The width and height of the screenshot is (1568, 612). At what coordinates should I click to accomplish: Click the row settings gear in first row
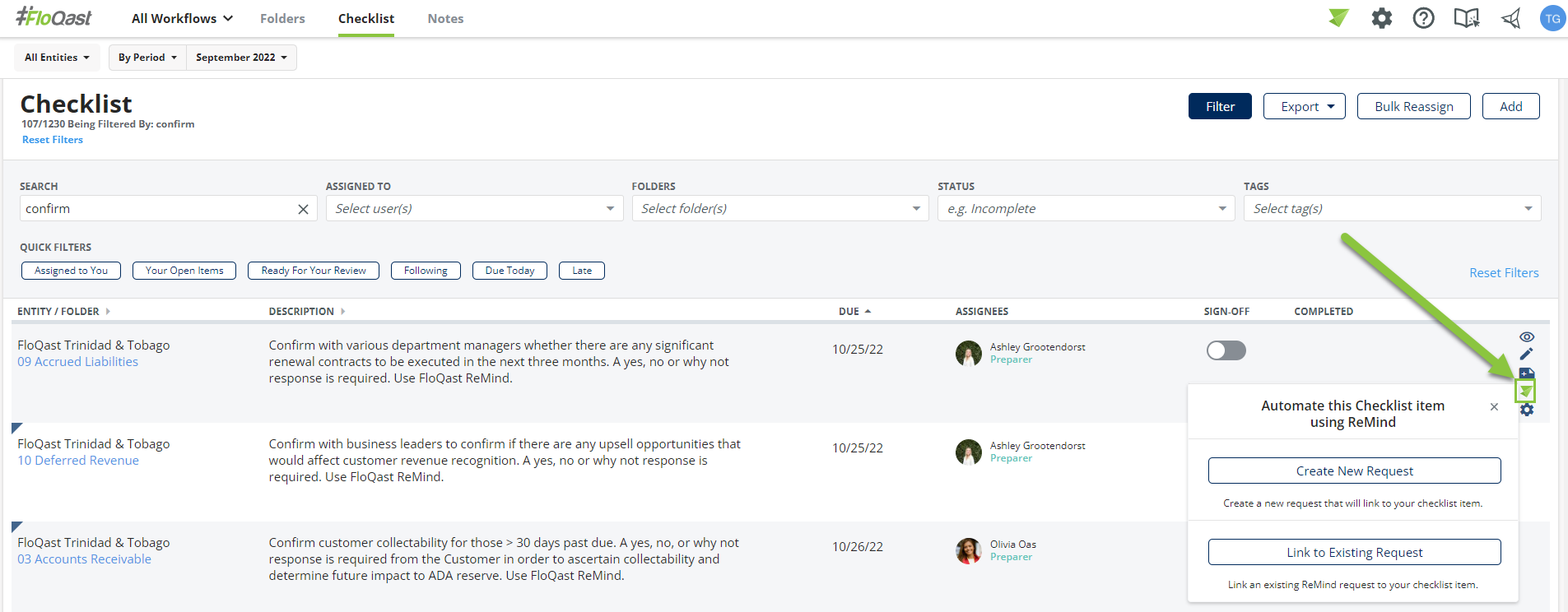coord(1527,410)
